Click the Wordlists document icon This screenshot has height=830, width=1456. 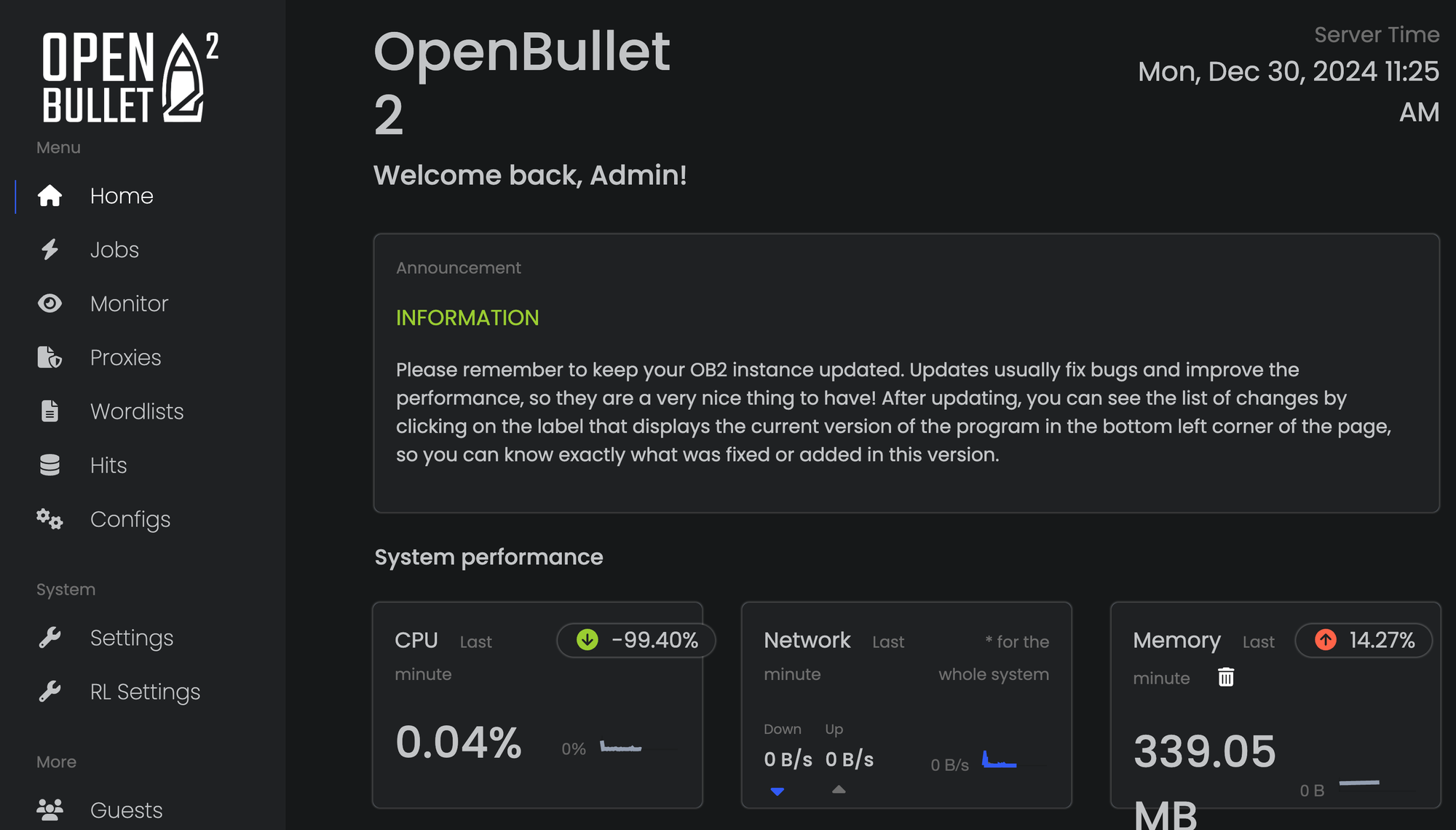click(x=50, y=411)
